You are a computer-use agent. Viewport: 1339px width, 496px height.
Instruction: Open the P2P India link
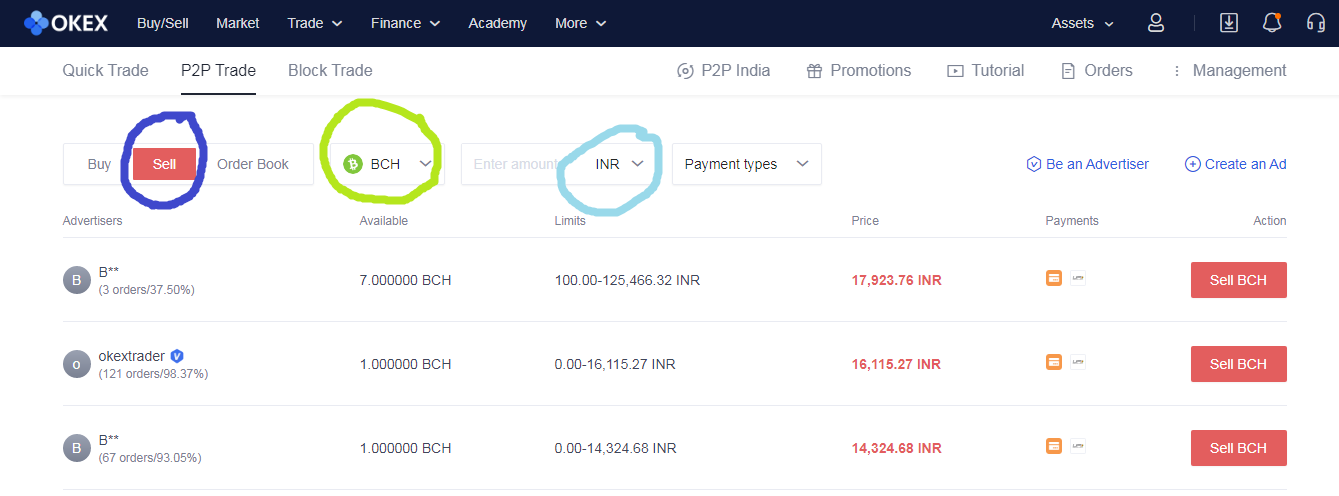coord(723,70)
